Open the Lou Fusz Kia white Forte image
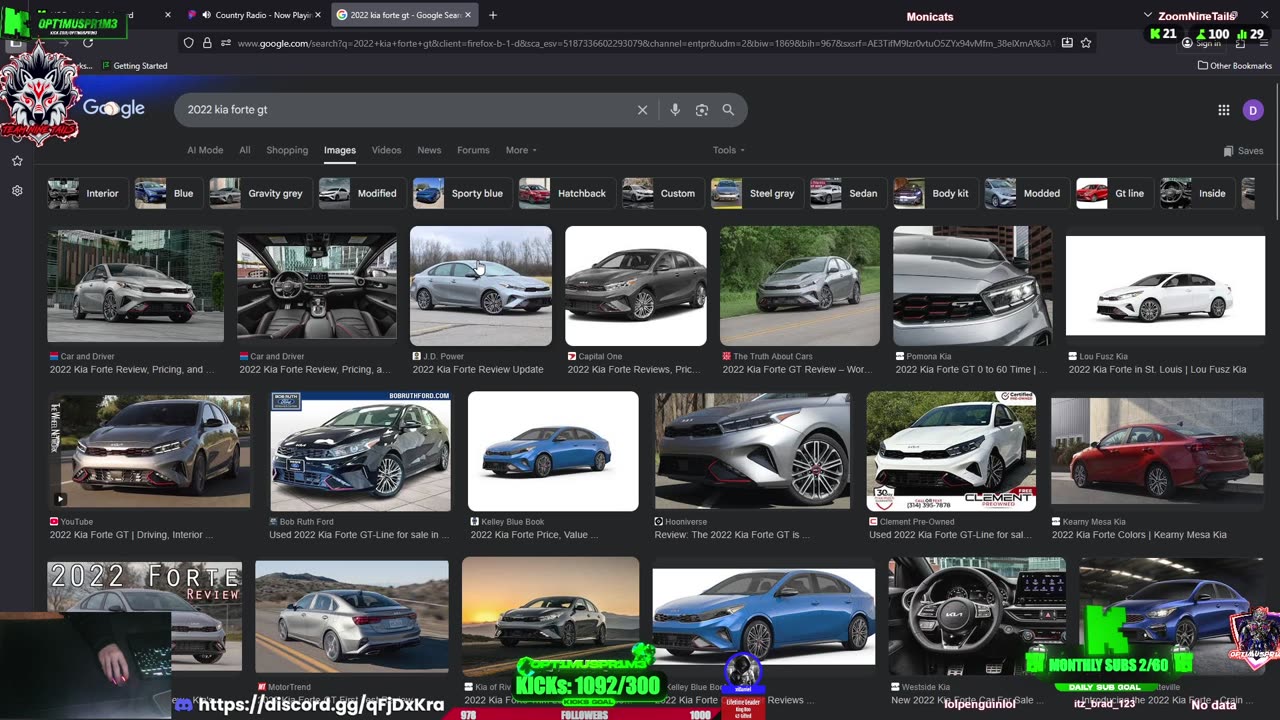This screenshot has height=720, width=1280. [x=1165, y=286]
